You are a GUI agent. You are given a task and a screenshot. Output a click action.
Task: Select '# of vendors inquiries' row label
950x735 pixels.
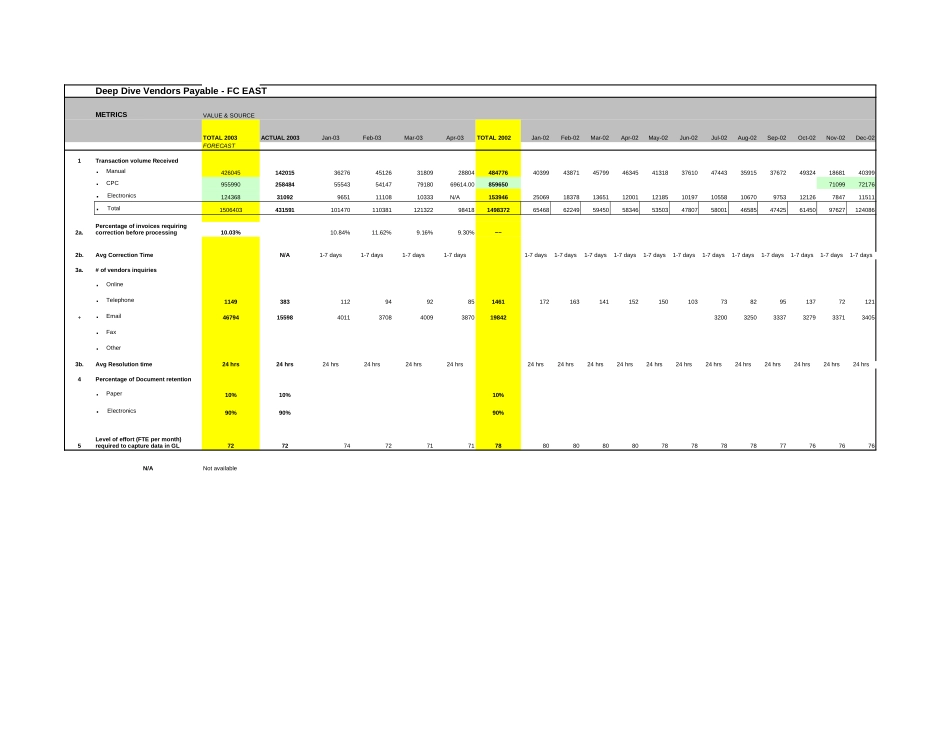126,270
